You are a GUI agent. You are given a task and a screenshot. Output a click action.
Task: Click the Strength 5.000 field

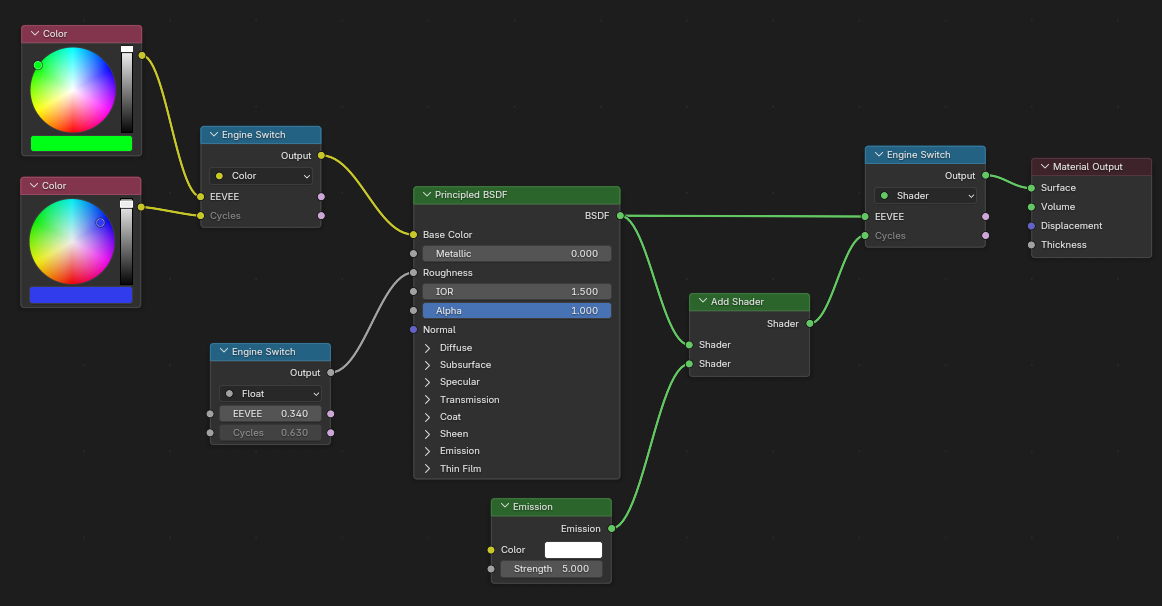551,569
